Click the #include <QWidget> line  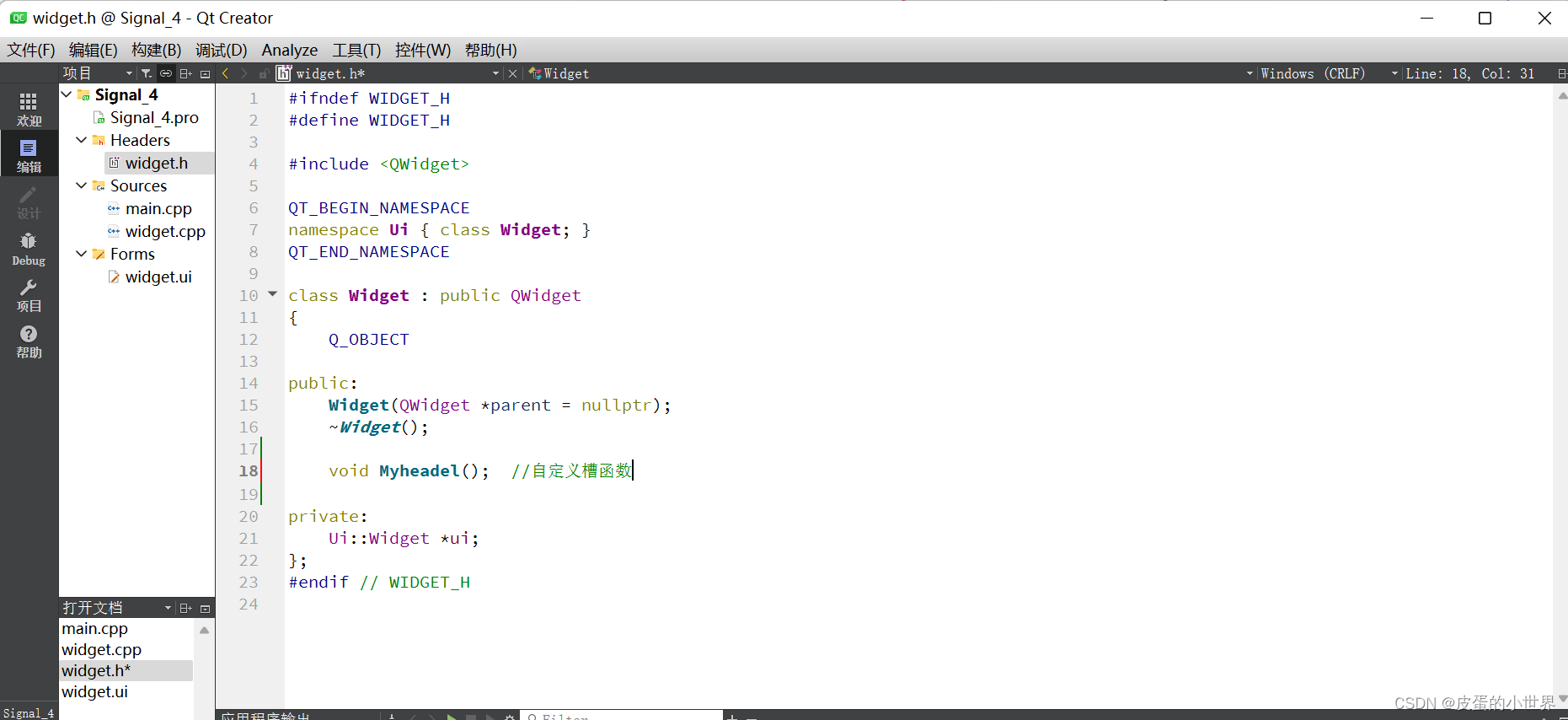pyautogui.click(x=378, y=164)
